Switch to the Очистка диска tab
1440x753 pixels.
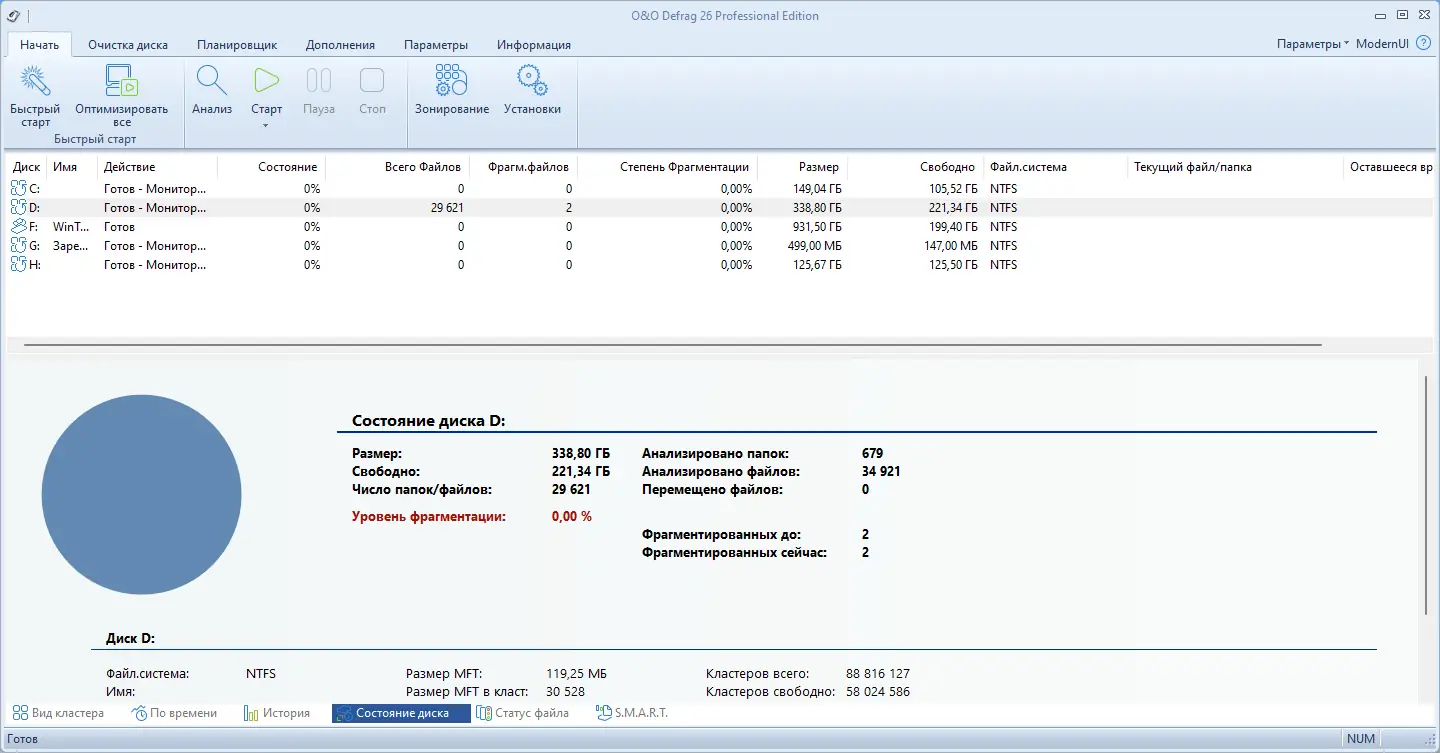click(128, 45)
